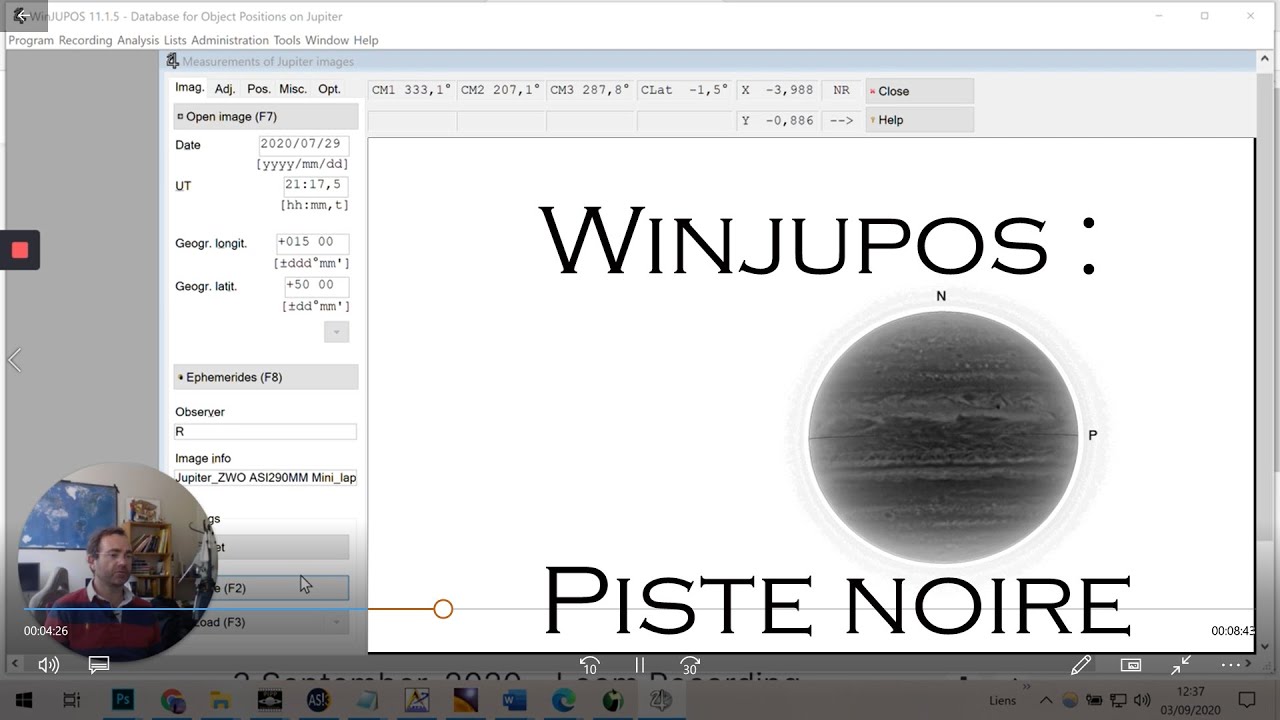Click the Open image (F7) button

265,117
